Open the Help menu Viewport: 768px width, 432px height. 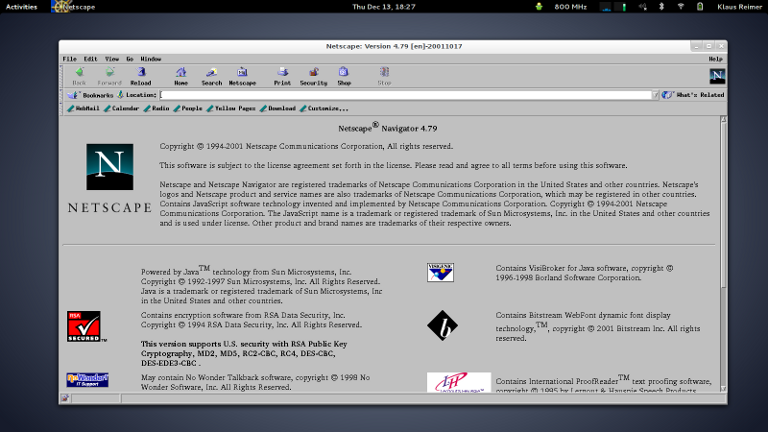(x=716, y=59)
